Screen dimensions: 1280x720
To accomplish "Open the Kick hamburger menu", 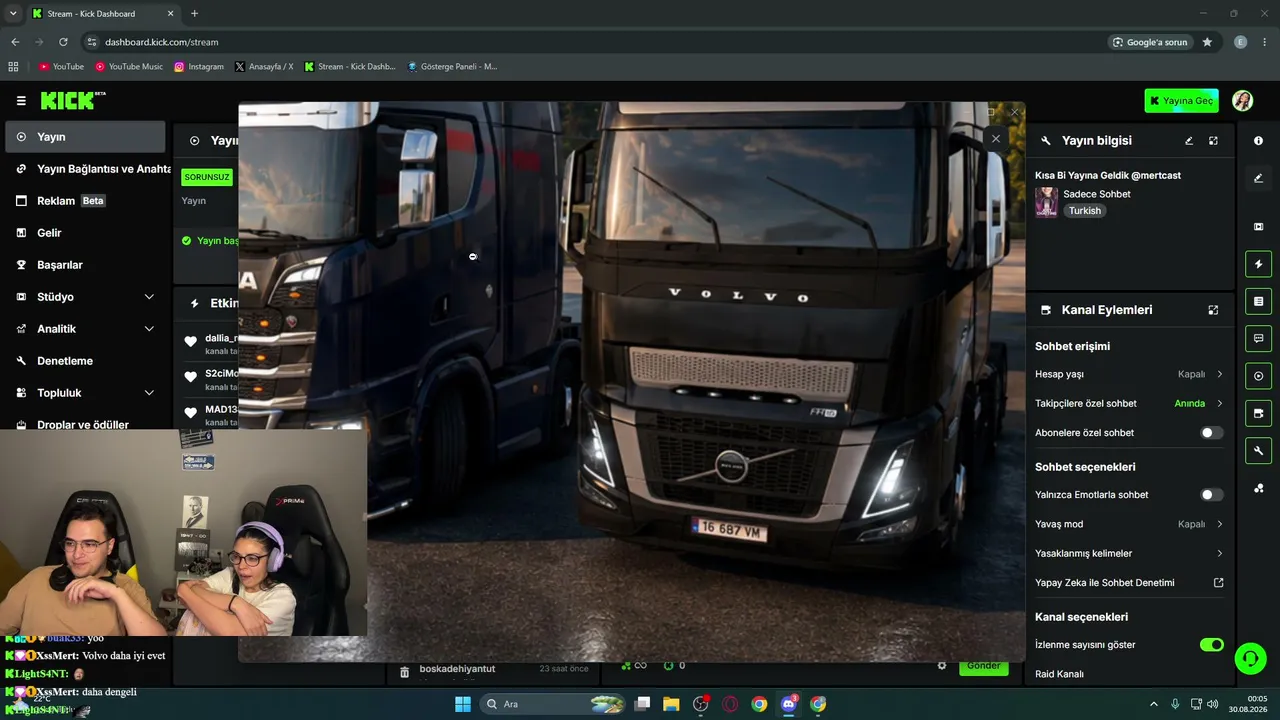I will (21, 100).
